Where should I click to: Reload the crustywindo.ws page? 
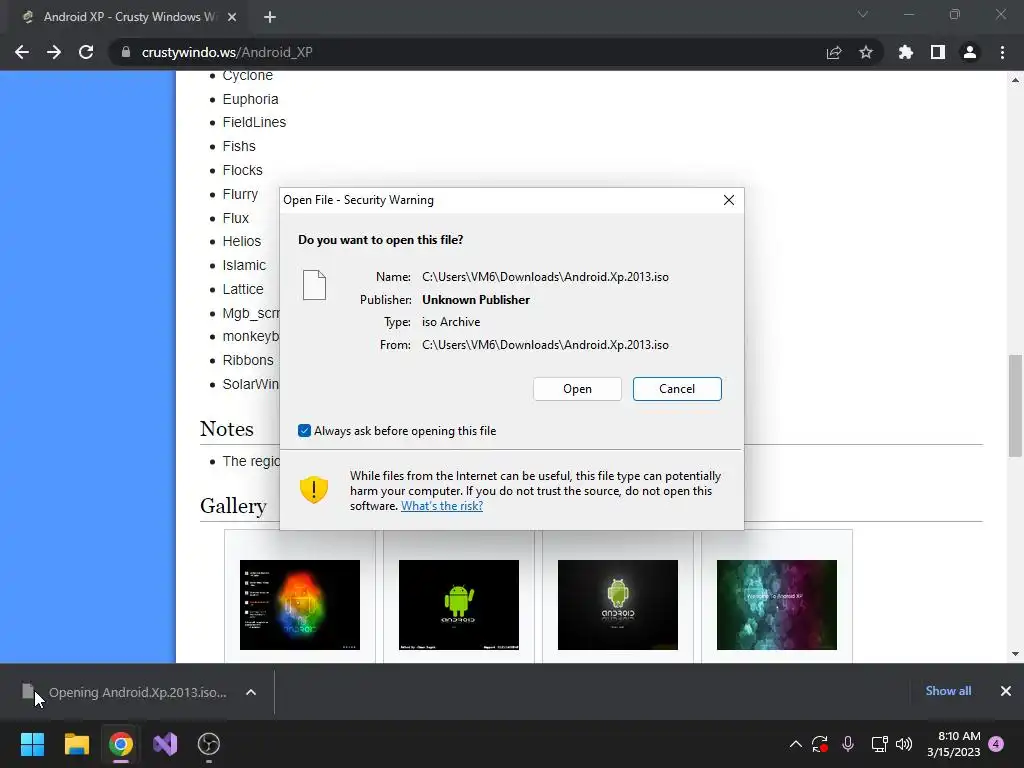coord(86,52)
